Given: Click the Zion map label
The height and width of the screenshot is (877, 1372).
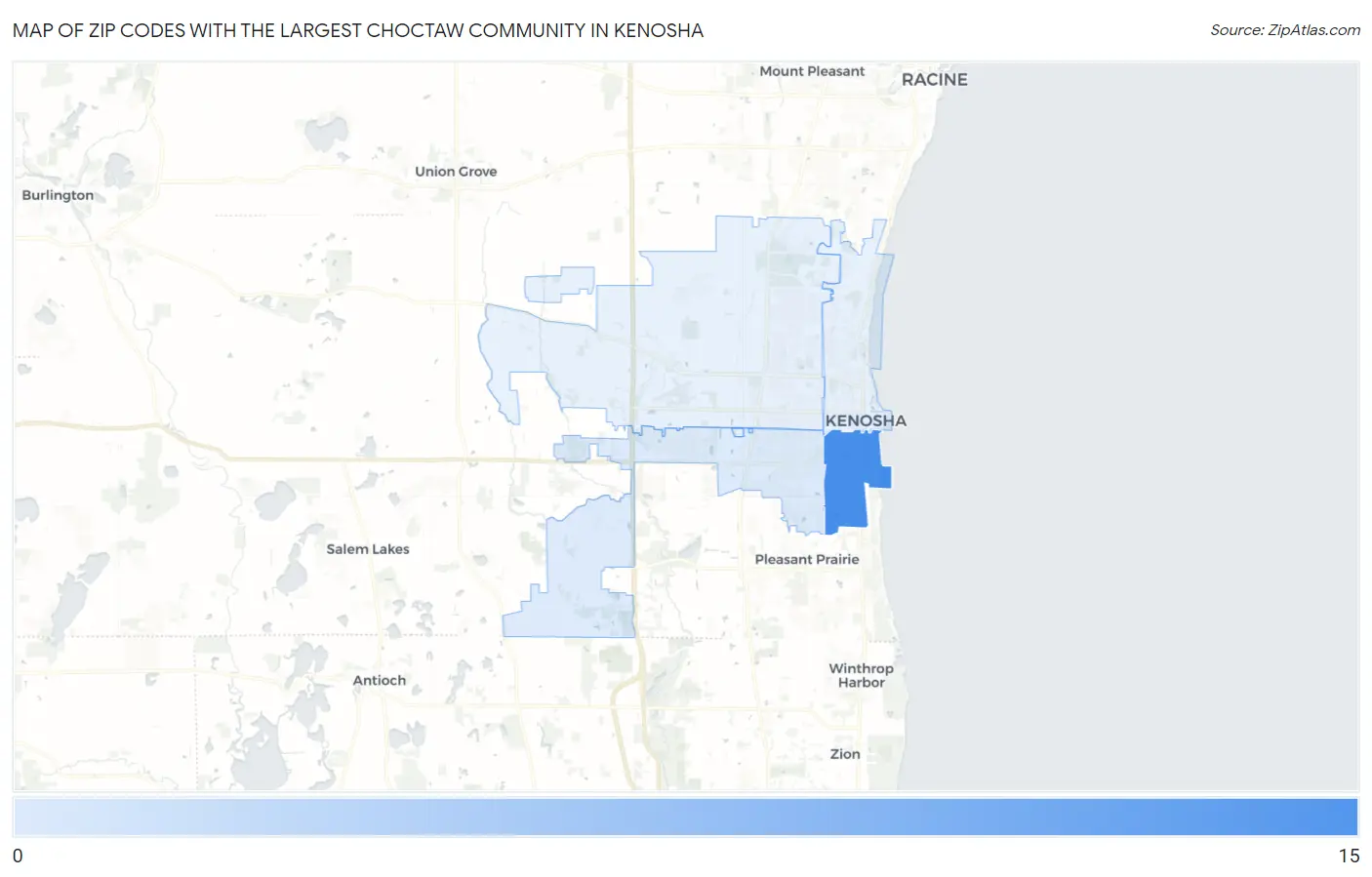Looking at the screenshot, I should 845,754.
